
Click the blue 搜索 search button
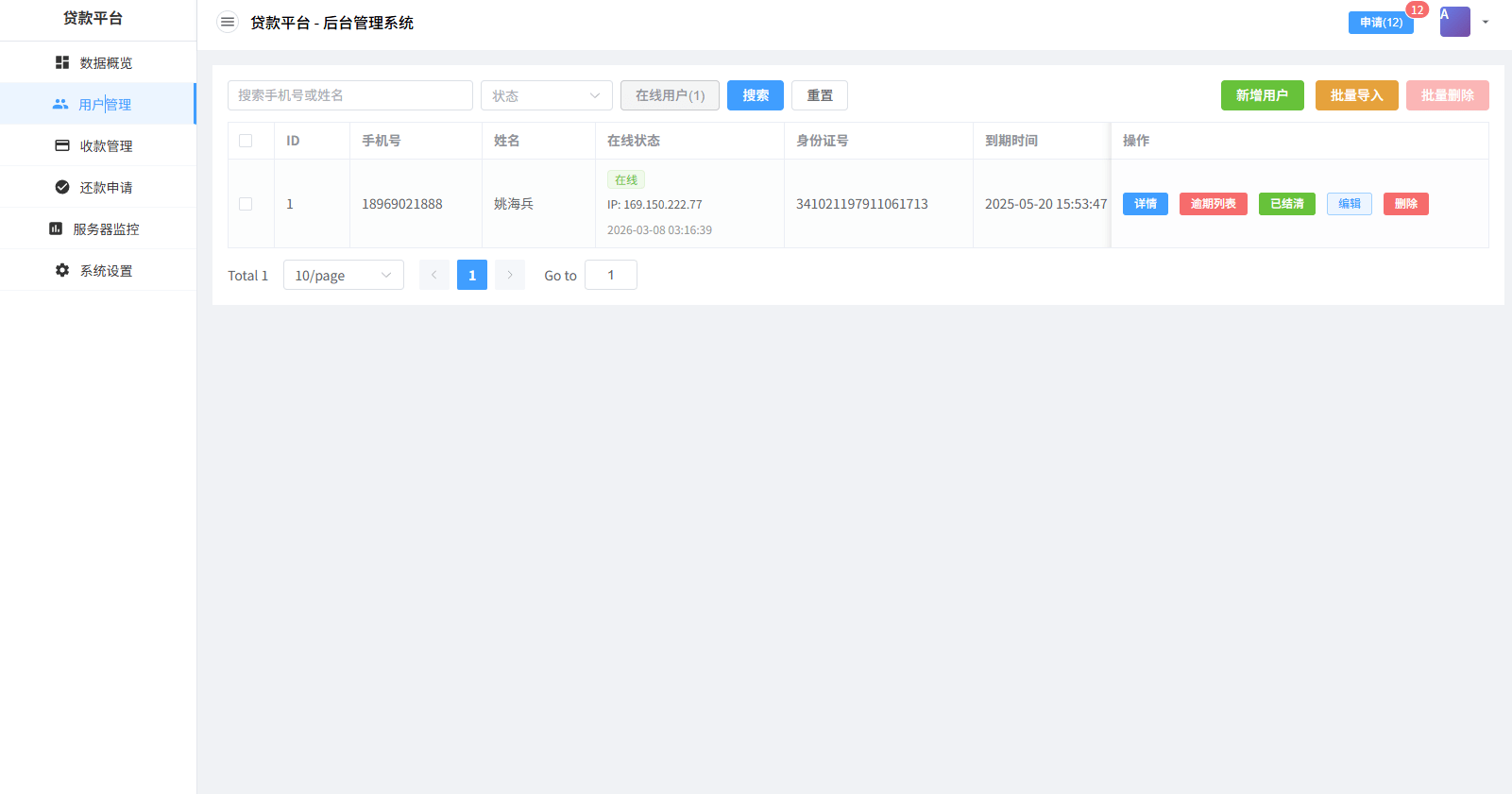click(x=755, y=95)
